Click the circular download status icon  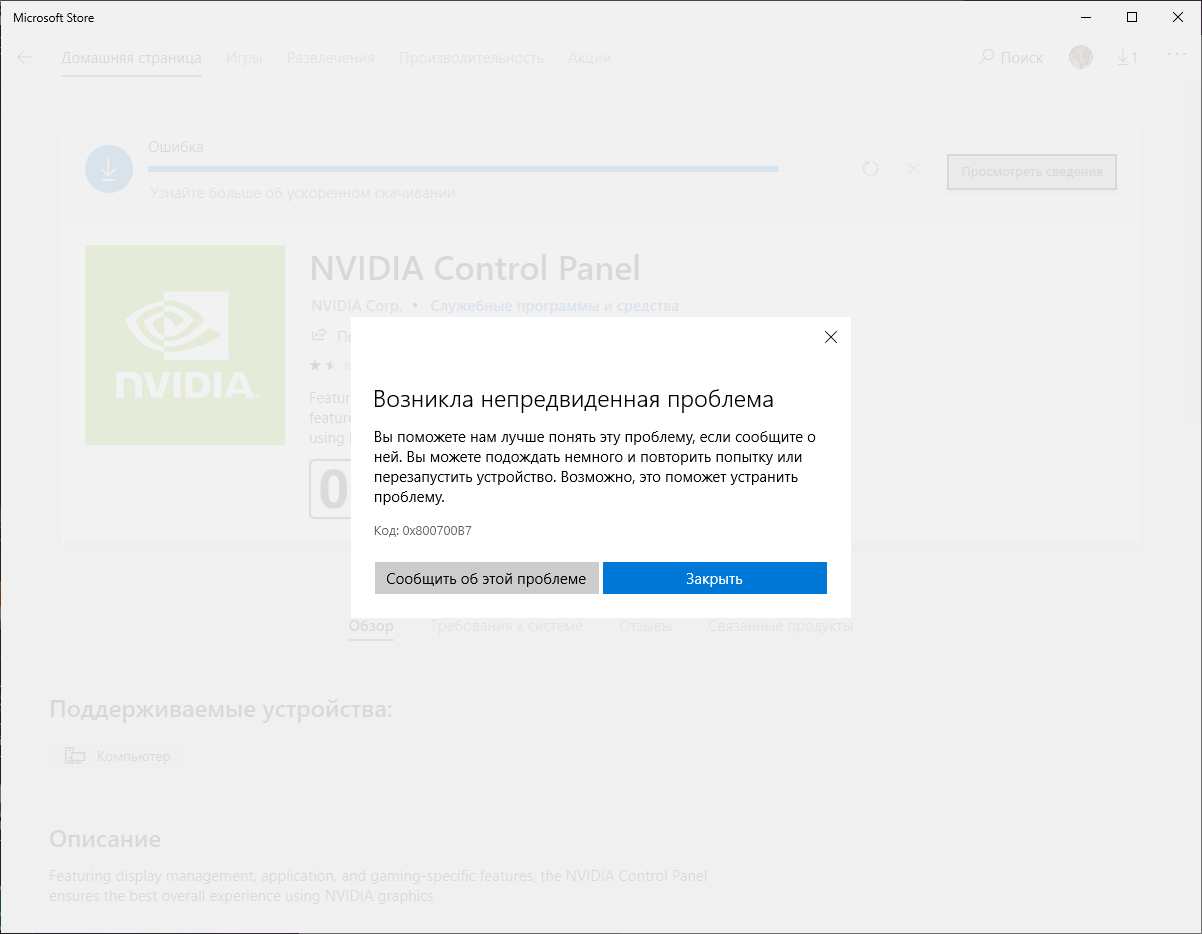tap(109, 169)
